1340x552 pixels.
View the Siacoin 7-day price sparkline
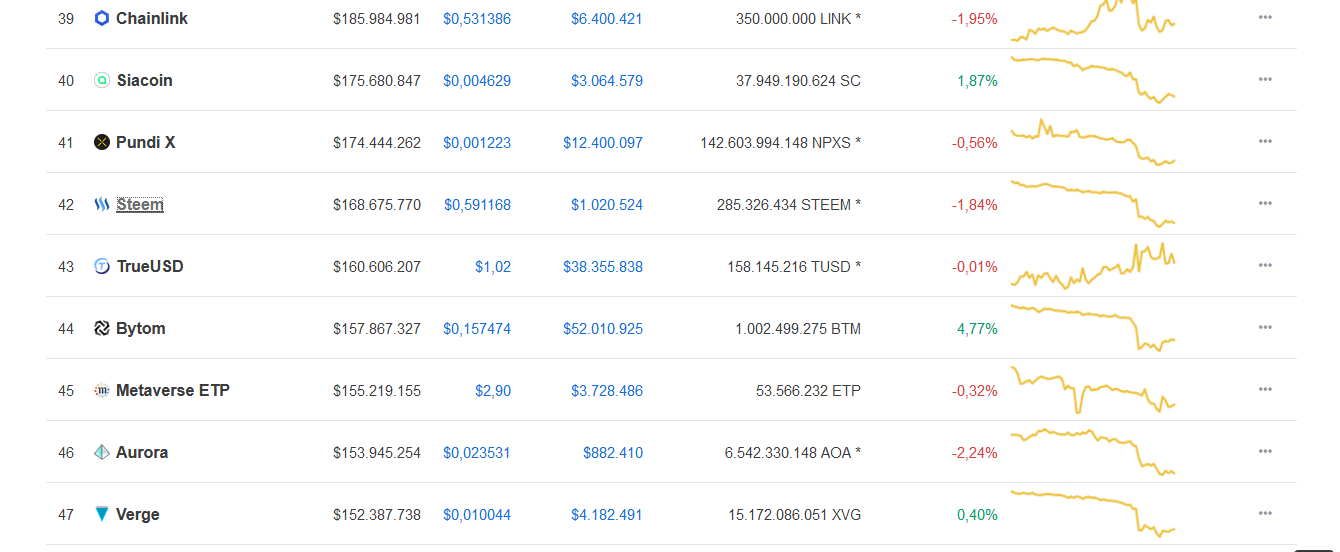(1093, 80)
